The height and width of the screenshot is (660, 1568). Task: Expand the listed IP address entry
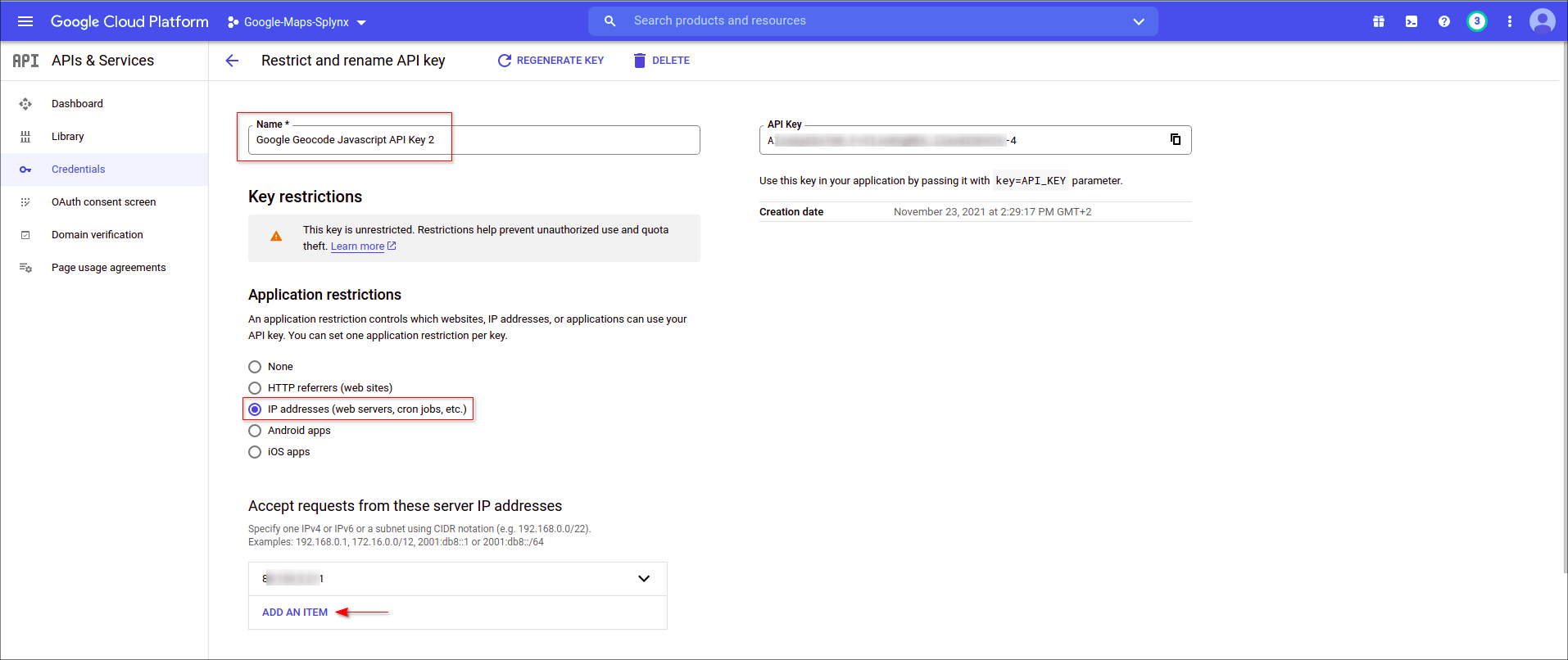[644, 579]
